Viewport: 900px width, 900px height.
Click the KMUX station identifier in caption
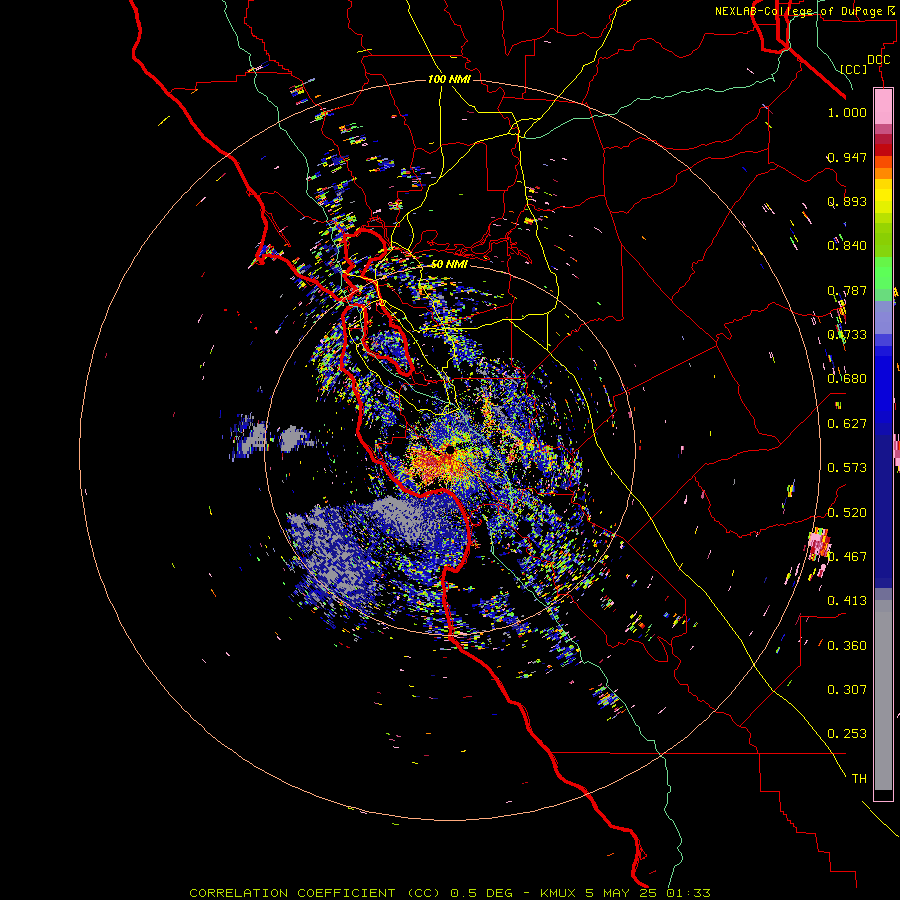(560, 893)
